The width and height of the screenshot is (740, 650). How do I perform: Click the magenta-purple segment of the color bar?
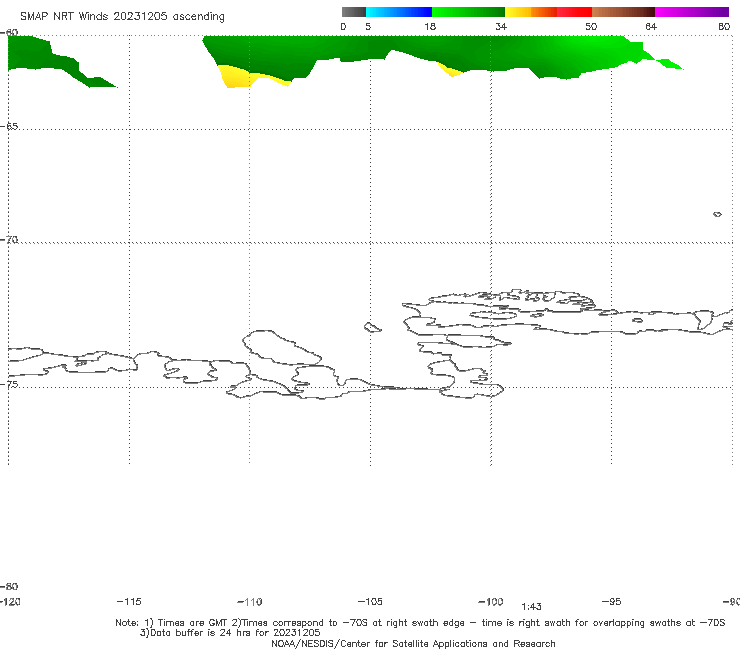[x=692, y=12]
